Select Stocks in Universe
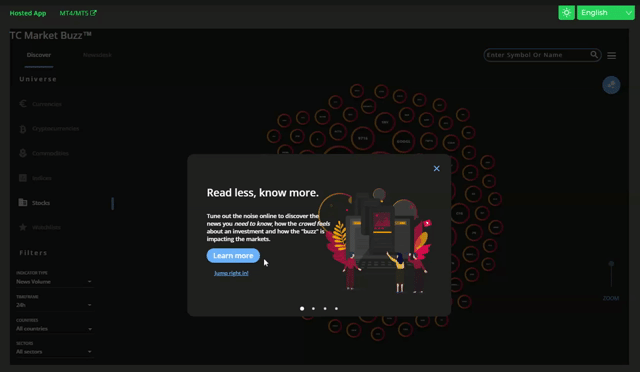This screenshot has height=372, width=640. [41, 203]
